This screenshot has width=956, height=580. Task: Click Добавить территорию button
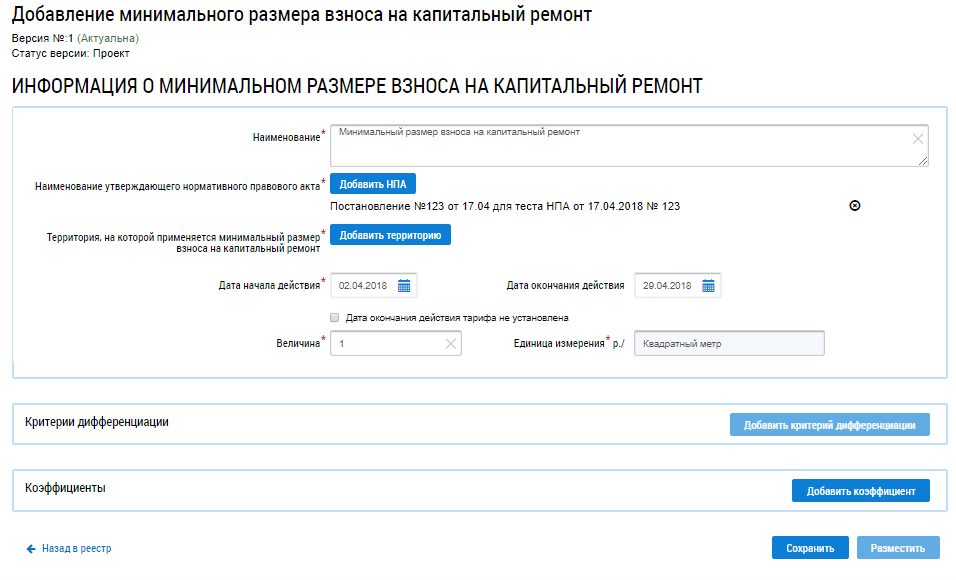[390, 235]
